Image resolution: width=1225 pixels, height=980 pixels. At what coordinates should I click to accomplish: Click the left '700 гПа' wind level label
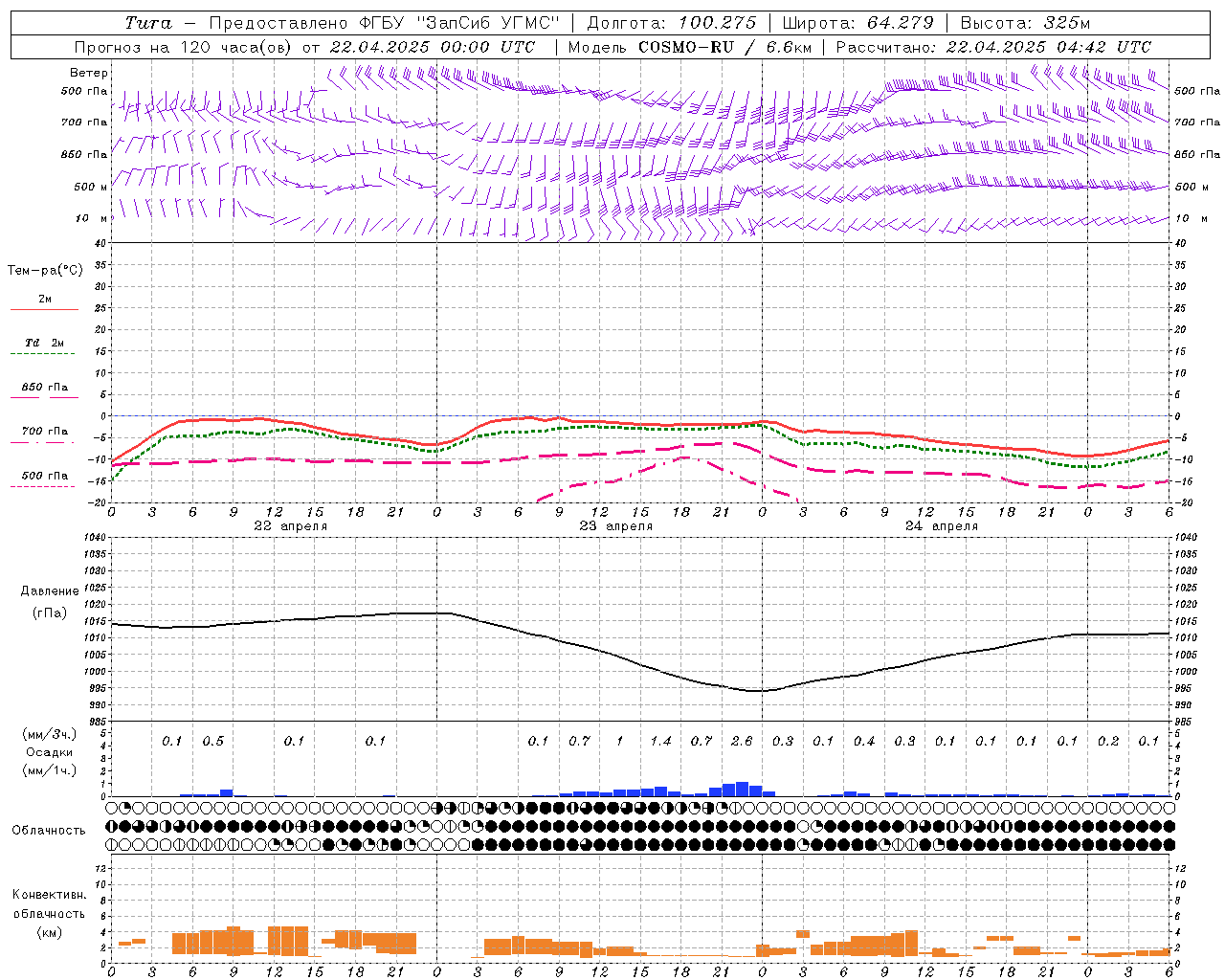(84, 122)
